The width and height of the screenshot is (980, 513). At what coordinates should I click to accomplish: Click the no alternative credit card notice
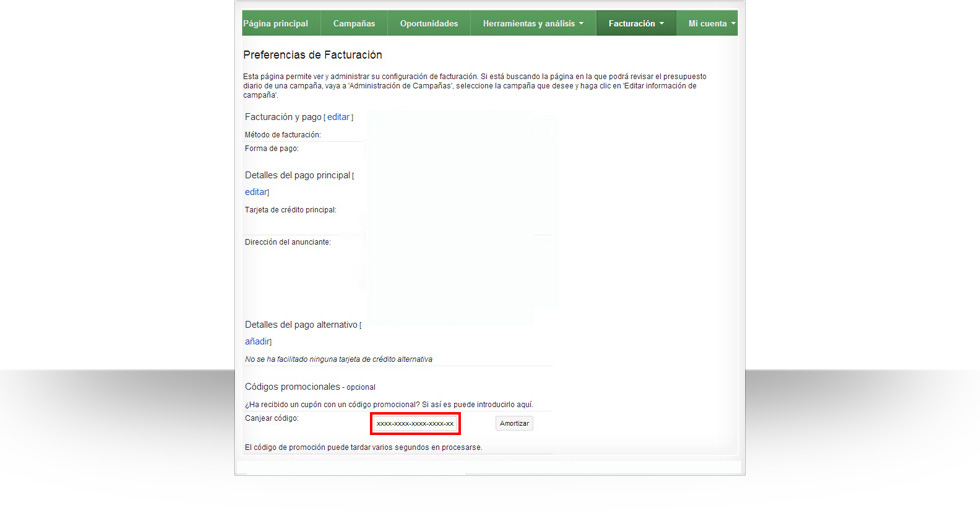pyautogui.click(x=339, y=359)
